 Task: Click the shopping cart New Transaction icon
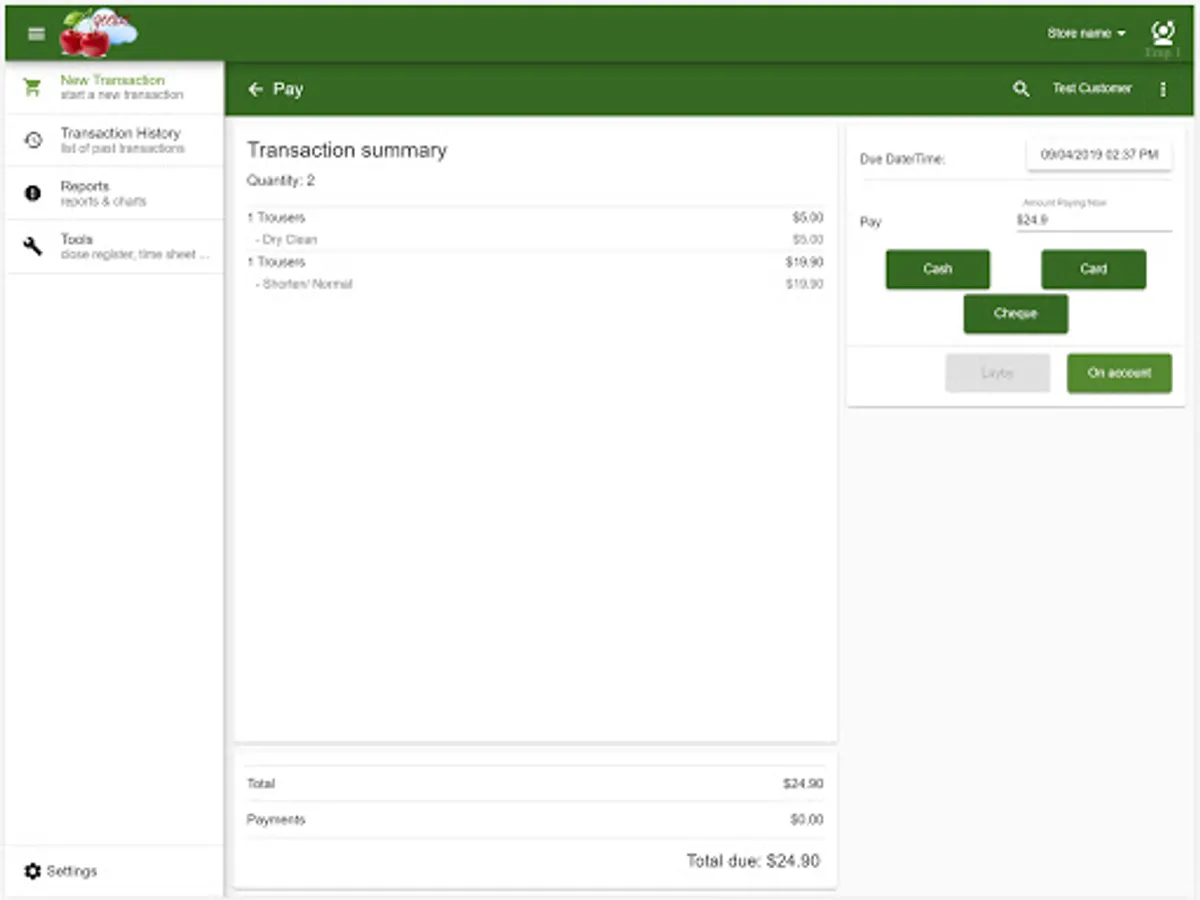(x=33, y=87)
